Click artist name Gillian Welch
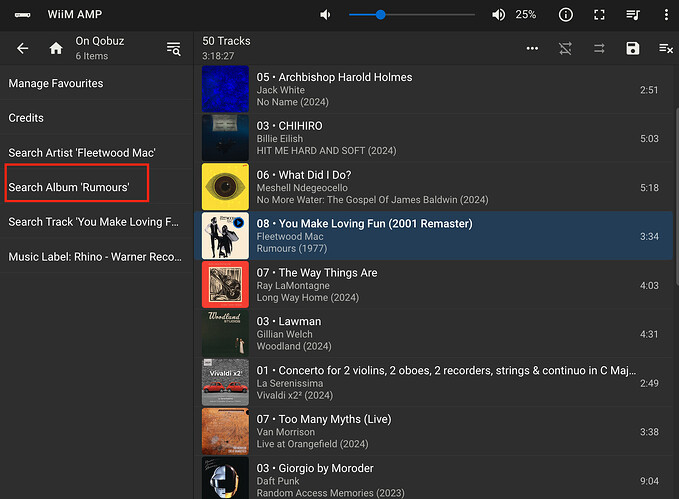Image resolution: width=679 pixels, height=499 pixels. click(284, 334)
